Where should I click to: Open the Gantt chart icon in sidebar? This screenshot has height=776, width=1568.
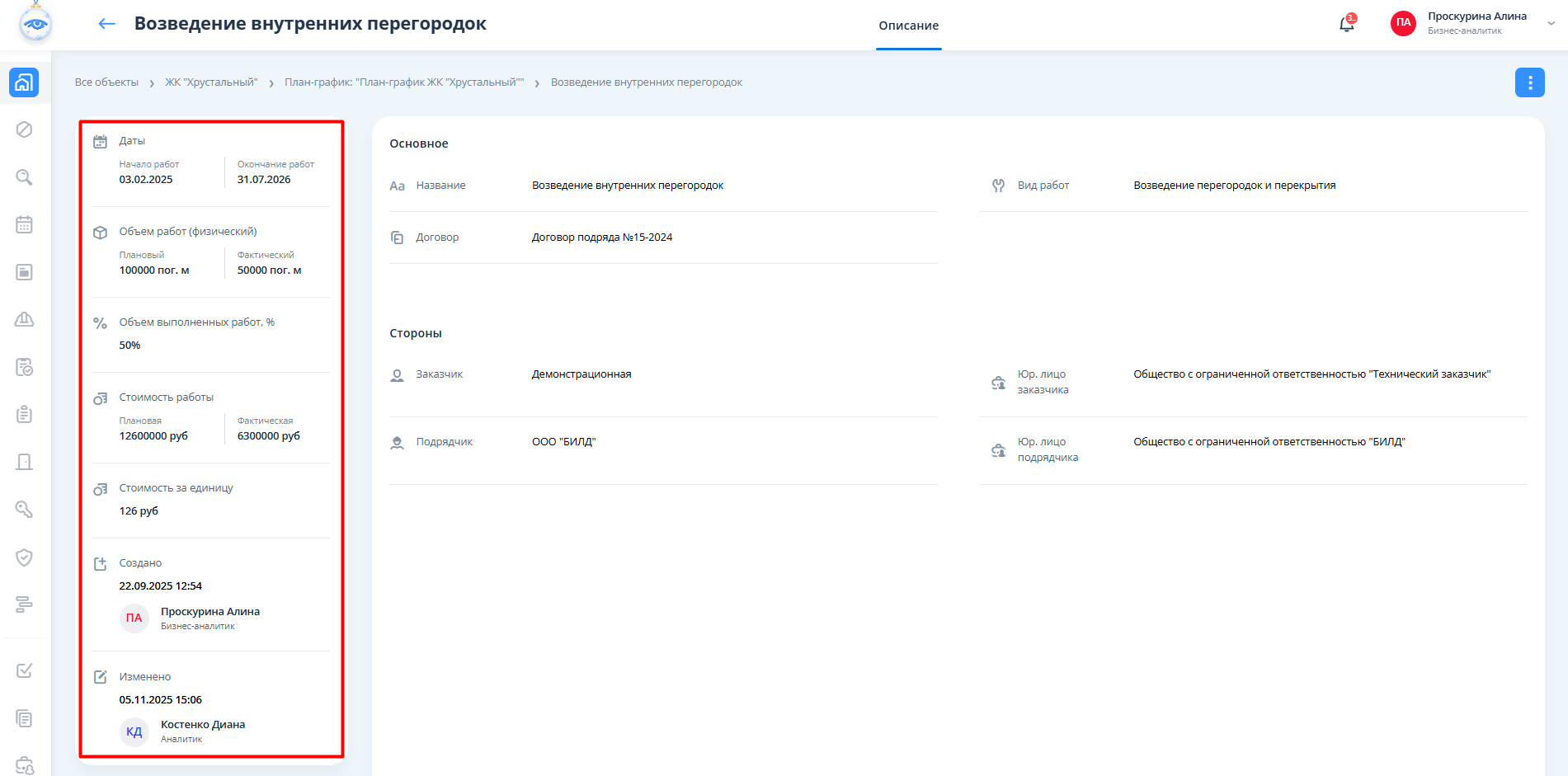point(24,604)
